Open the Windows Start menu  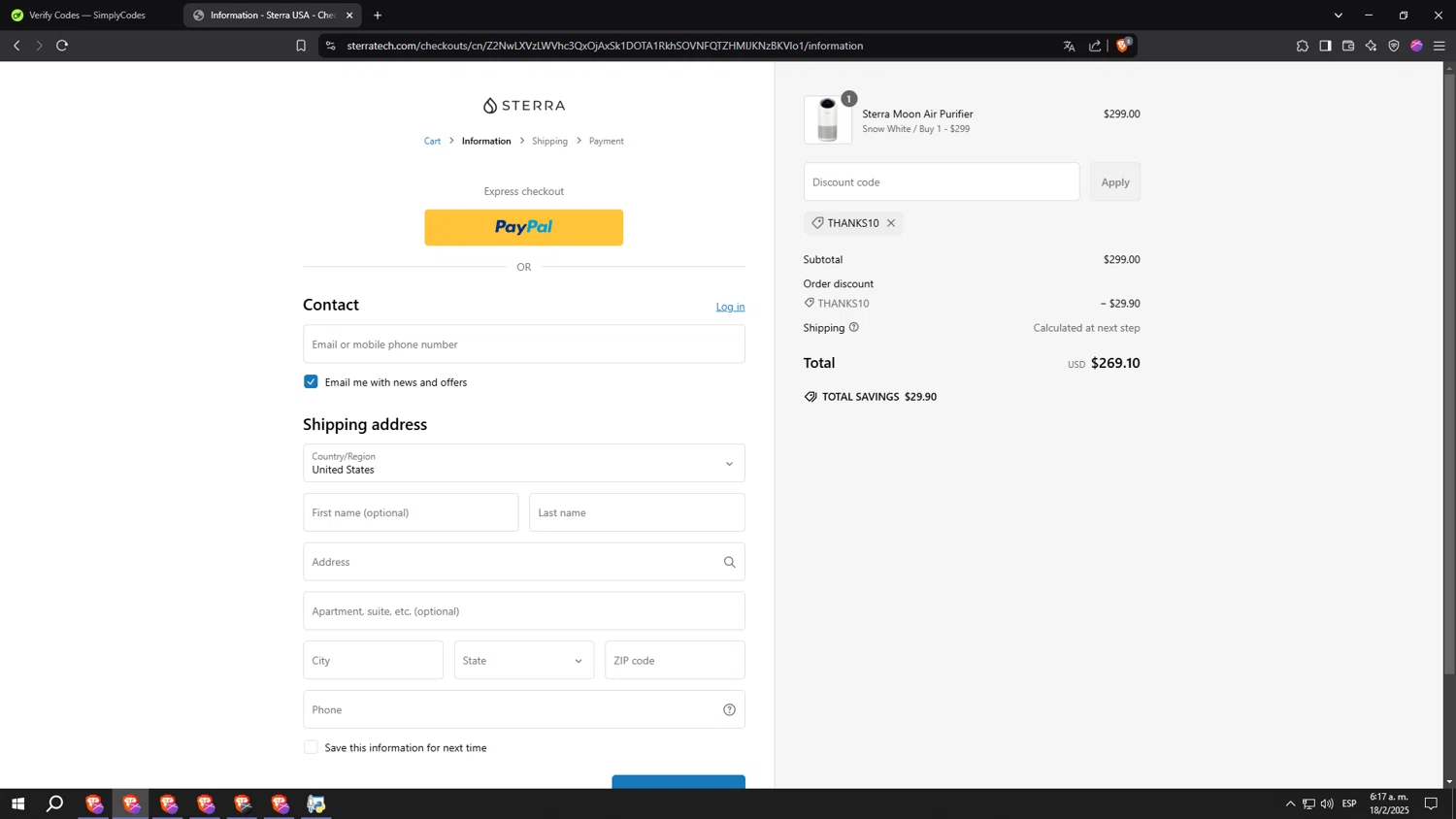[17, 803]
